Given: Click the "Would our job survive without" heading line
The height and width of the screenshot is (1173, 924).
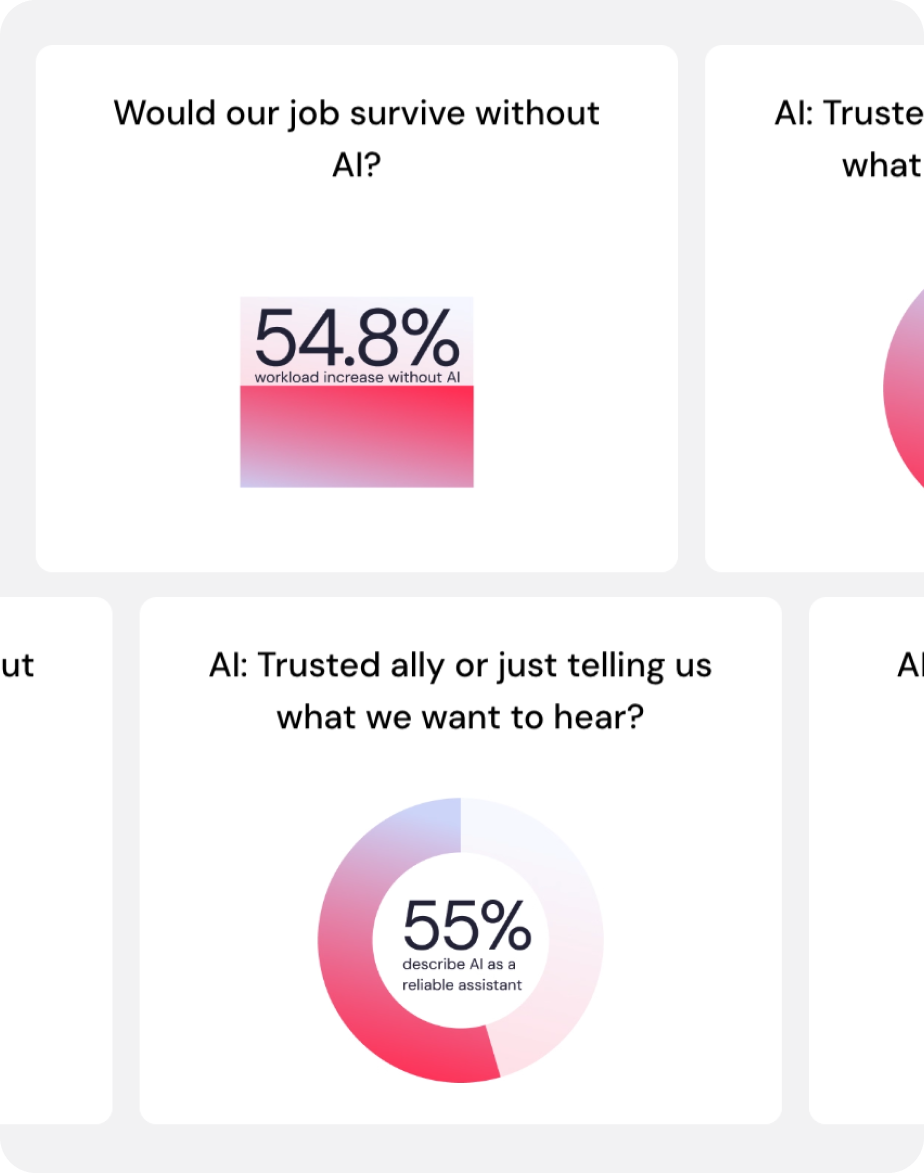Looking at the screenshot, I should [x=356, y=113].
